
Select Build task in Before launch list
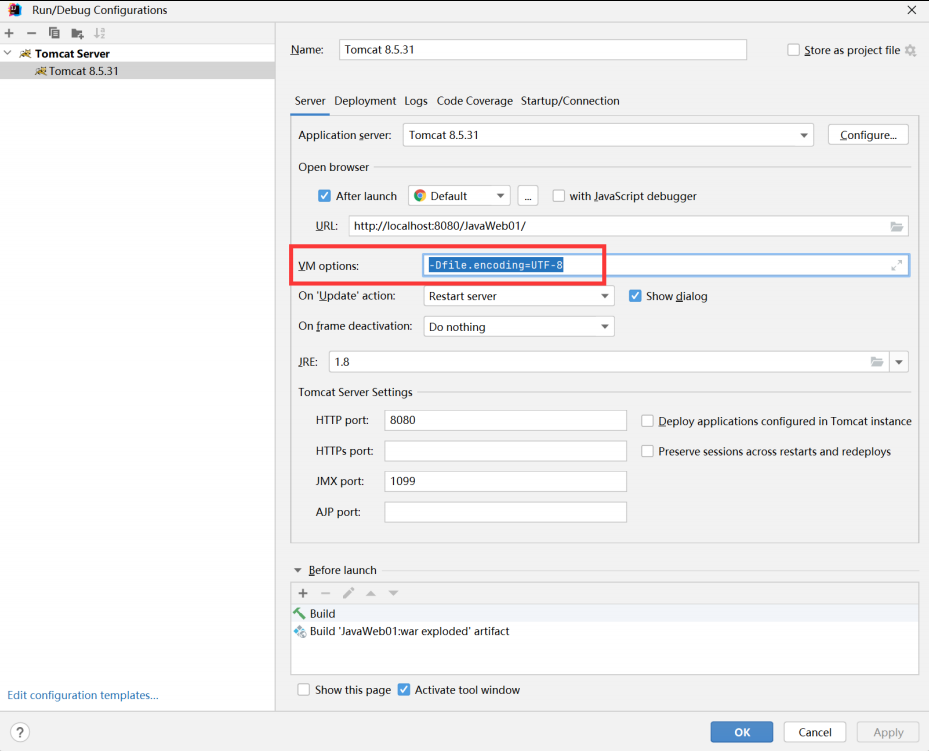point(605,614)
